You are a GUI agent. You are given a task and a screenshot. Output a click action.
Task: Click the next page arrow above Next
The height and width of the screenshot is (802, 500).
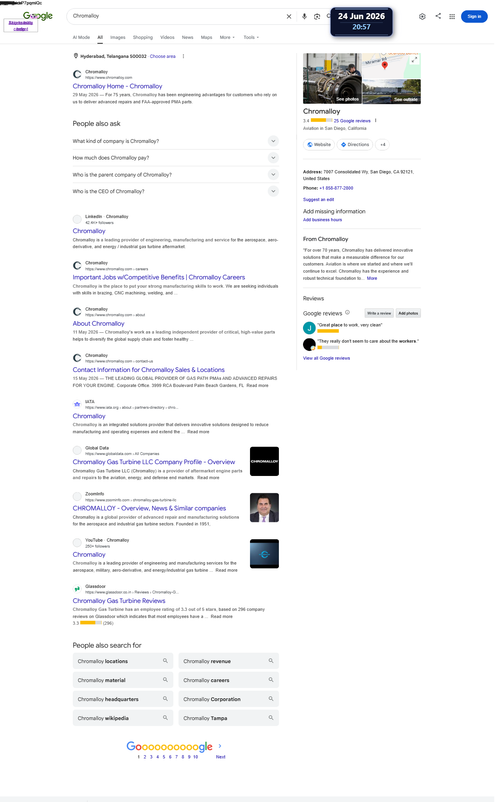tap(220, 746)
